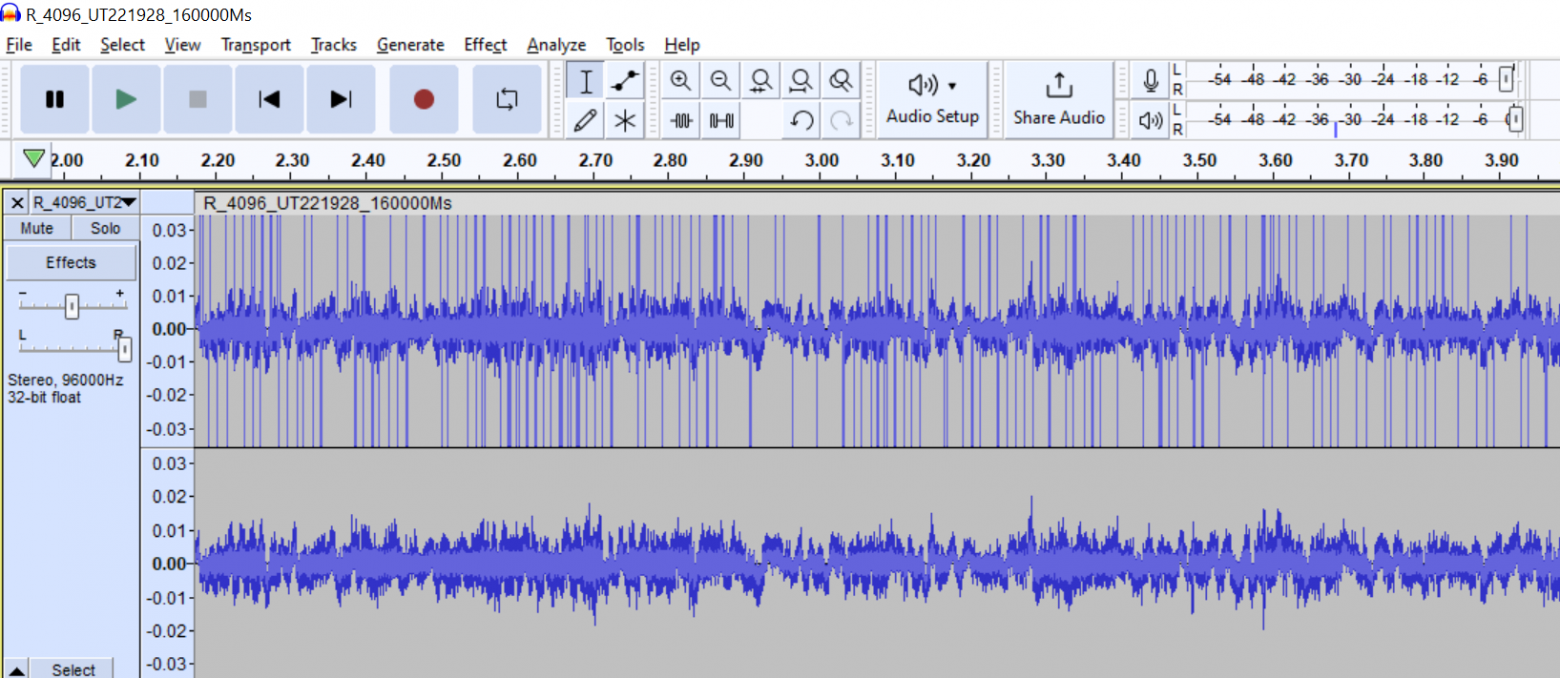Activate the Multi-tool asterisk icon
Screen dimensions: 1560x678
(625, 120)
